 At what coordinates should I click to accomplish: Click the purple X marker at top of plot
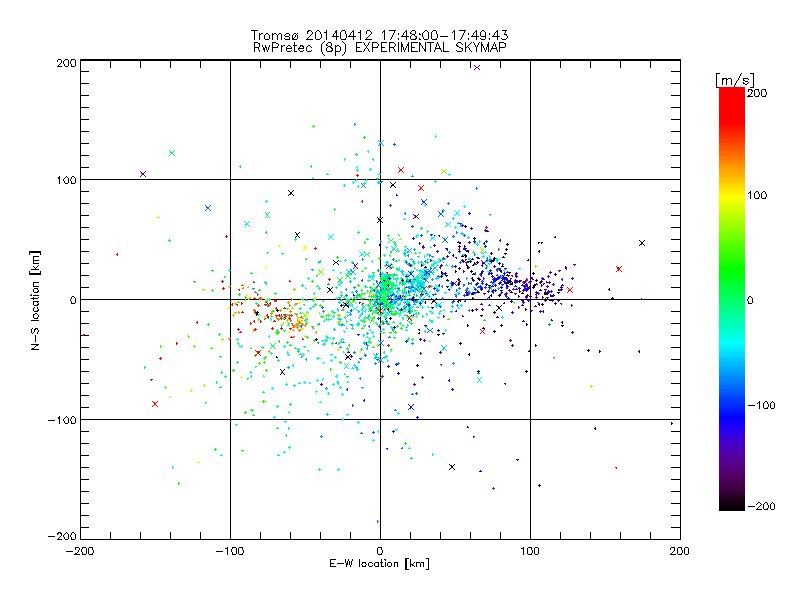pyautogui.click(x=477, y=67)
